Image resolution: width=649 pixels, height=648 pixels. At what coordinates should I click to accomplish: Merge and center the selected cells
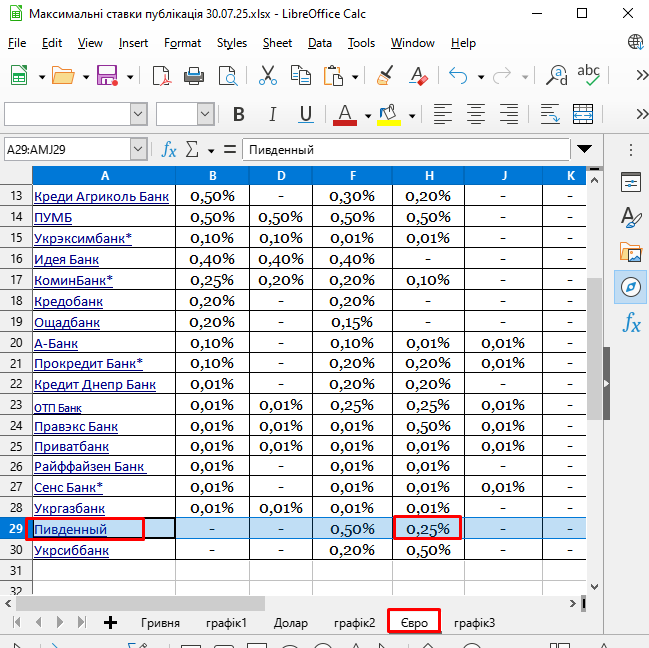coord(583,114)
